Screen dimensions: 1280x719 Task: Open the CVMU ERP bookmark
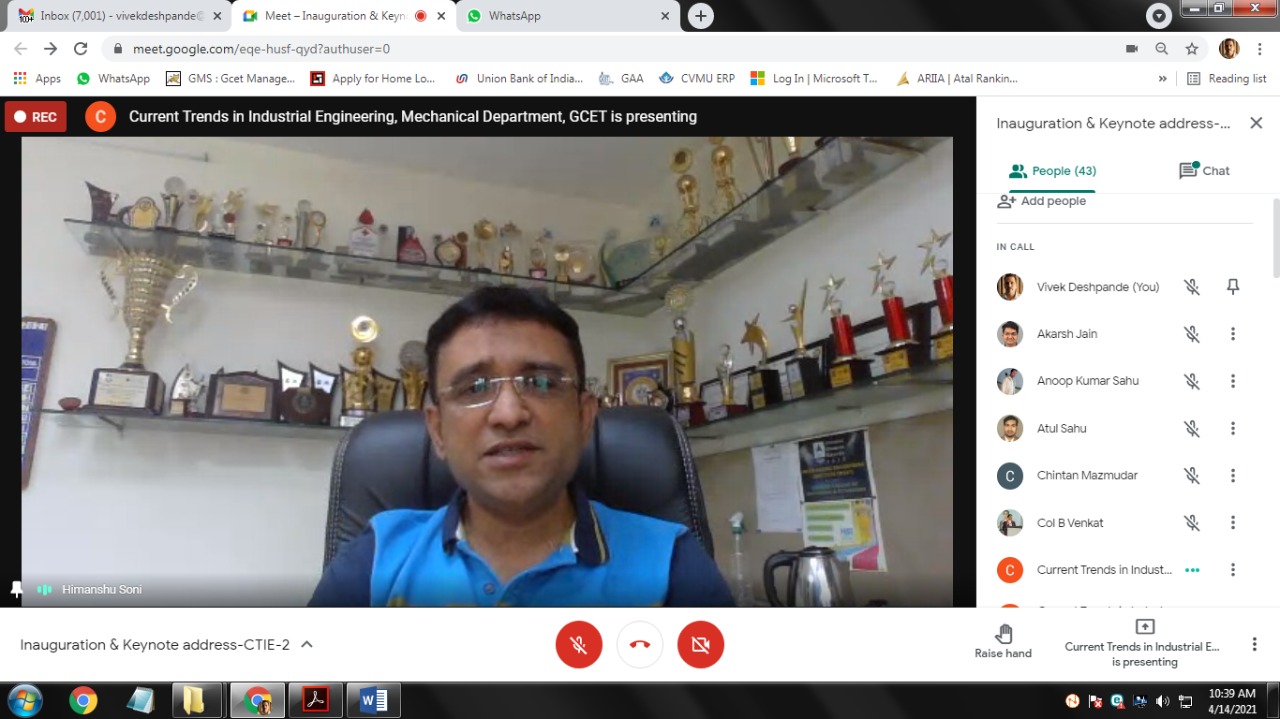coord(697,78)
